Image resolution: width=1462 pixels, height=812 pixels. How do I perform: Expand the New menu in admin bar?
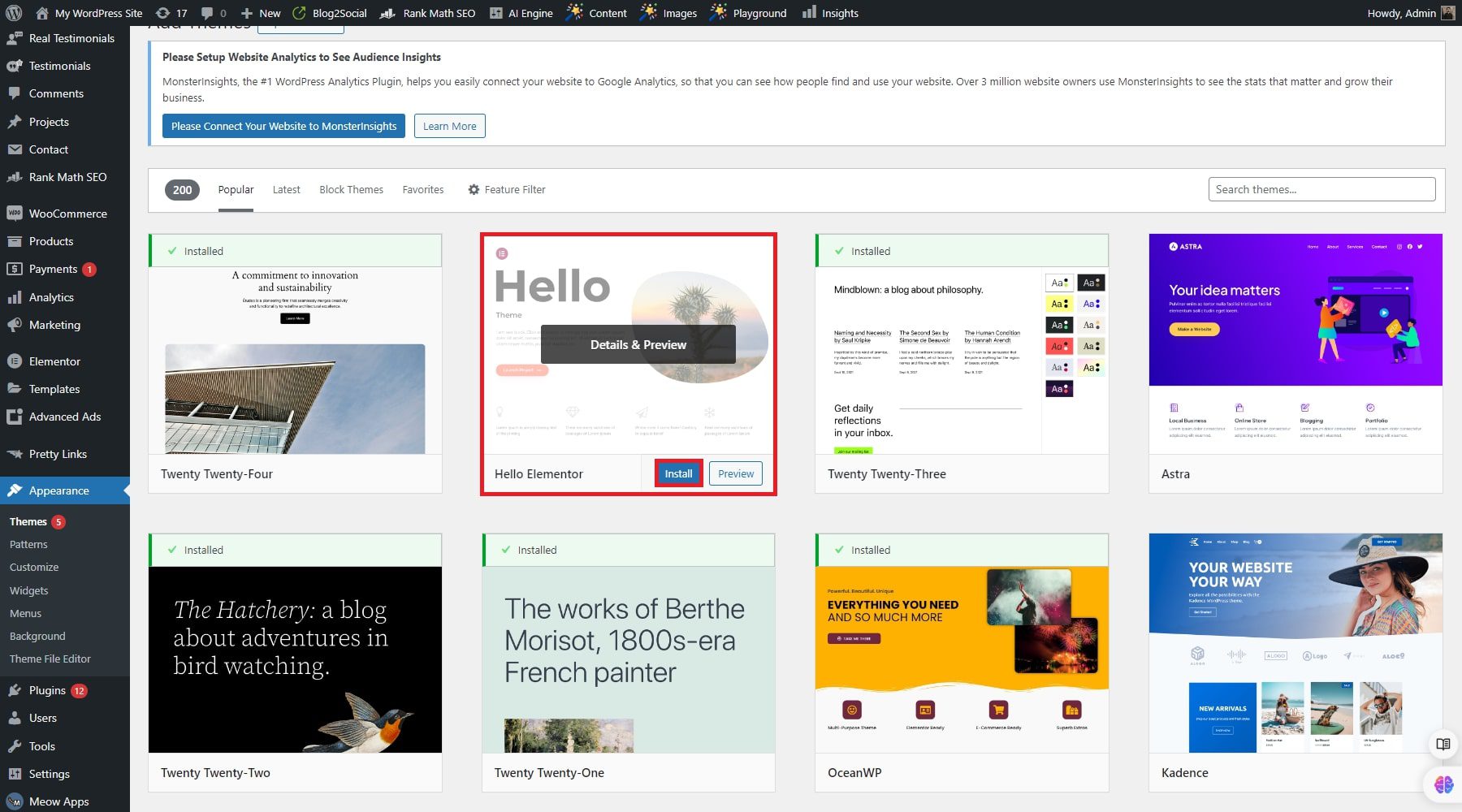click(260, 12)
